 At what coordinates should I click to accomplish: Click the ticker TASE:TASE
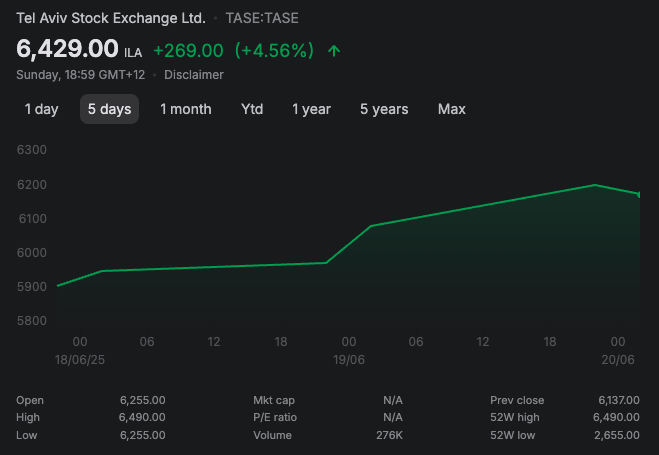262,18
